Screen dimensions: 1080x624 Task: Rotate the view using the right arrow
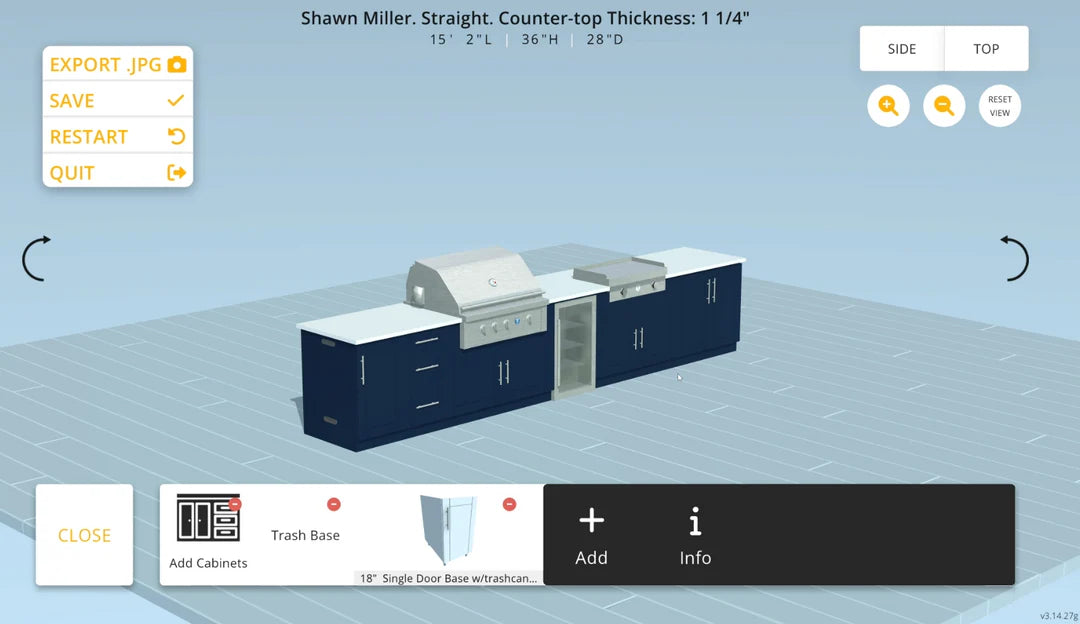pyautogui.click(x=1015, y=259)
